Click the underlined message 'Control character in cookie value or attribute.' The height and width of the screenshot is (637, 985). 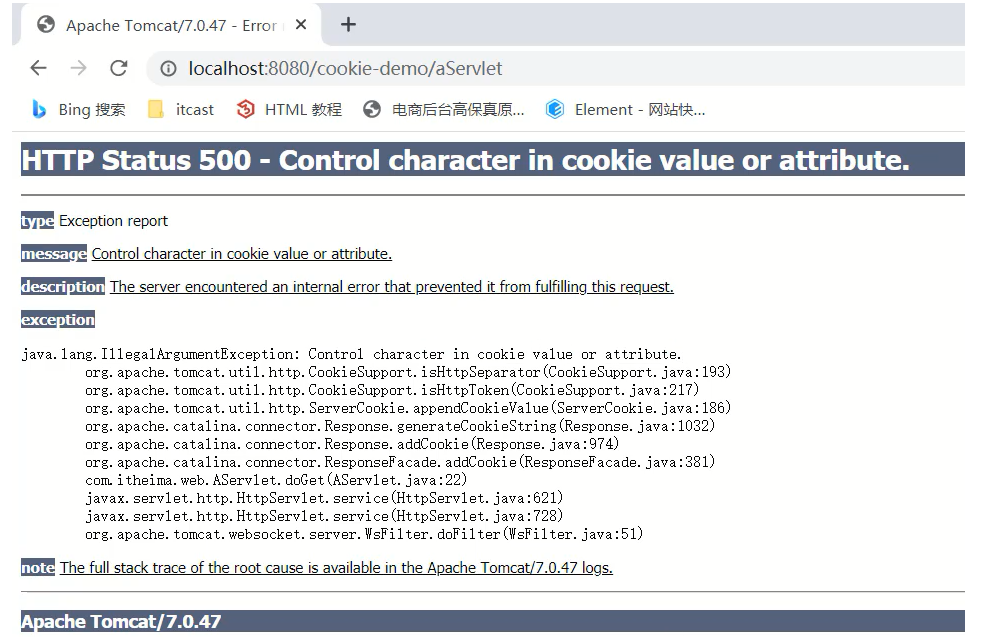pos(242,254)
